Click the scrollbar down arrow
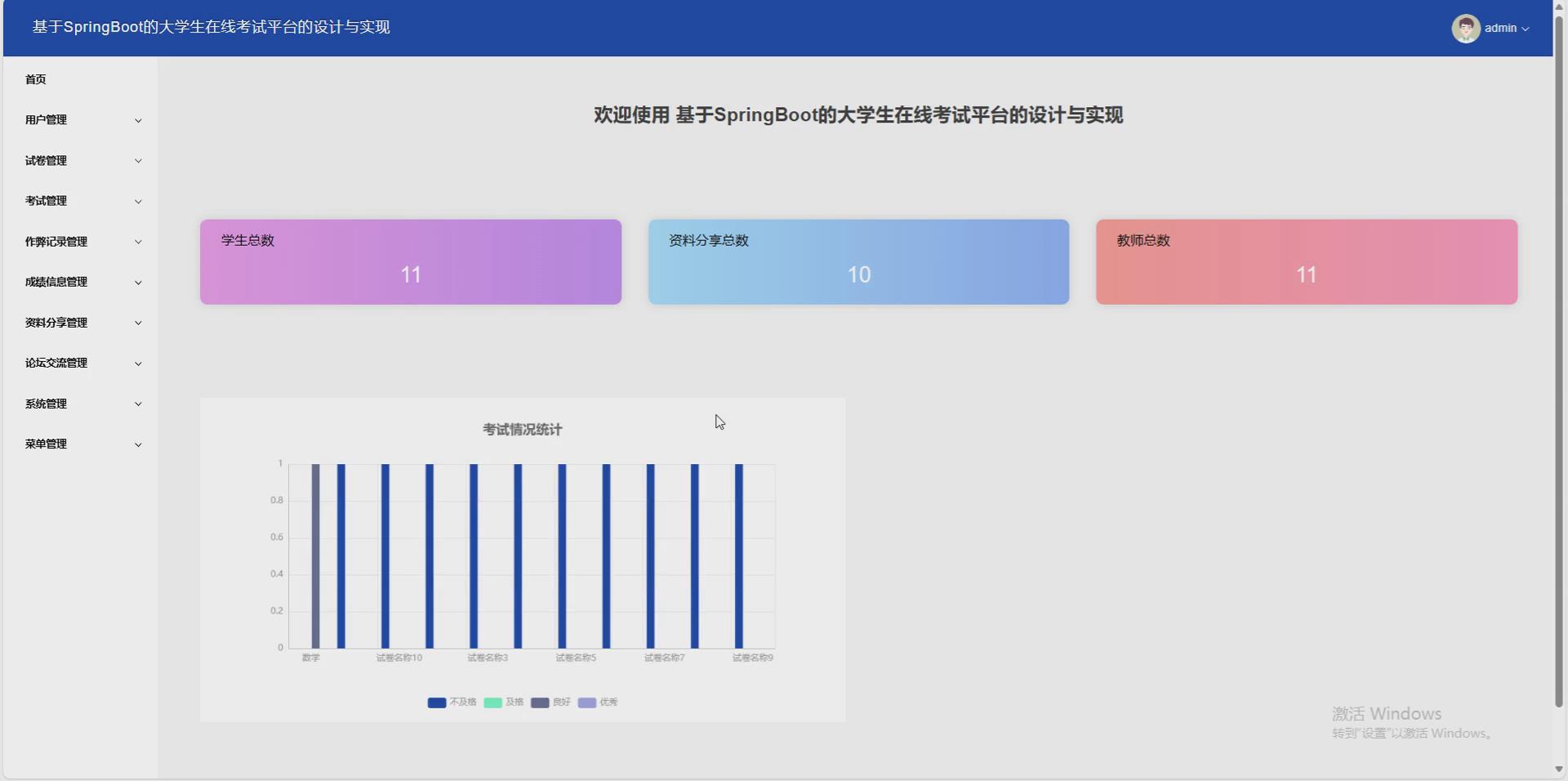The image size is (1568, 781). click(x=1560, y=770)
